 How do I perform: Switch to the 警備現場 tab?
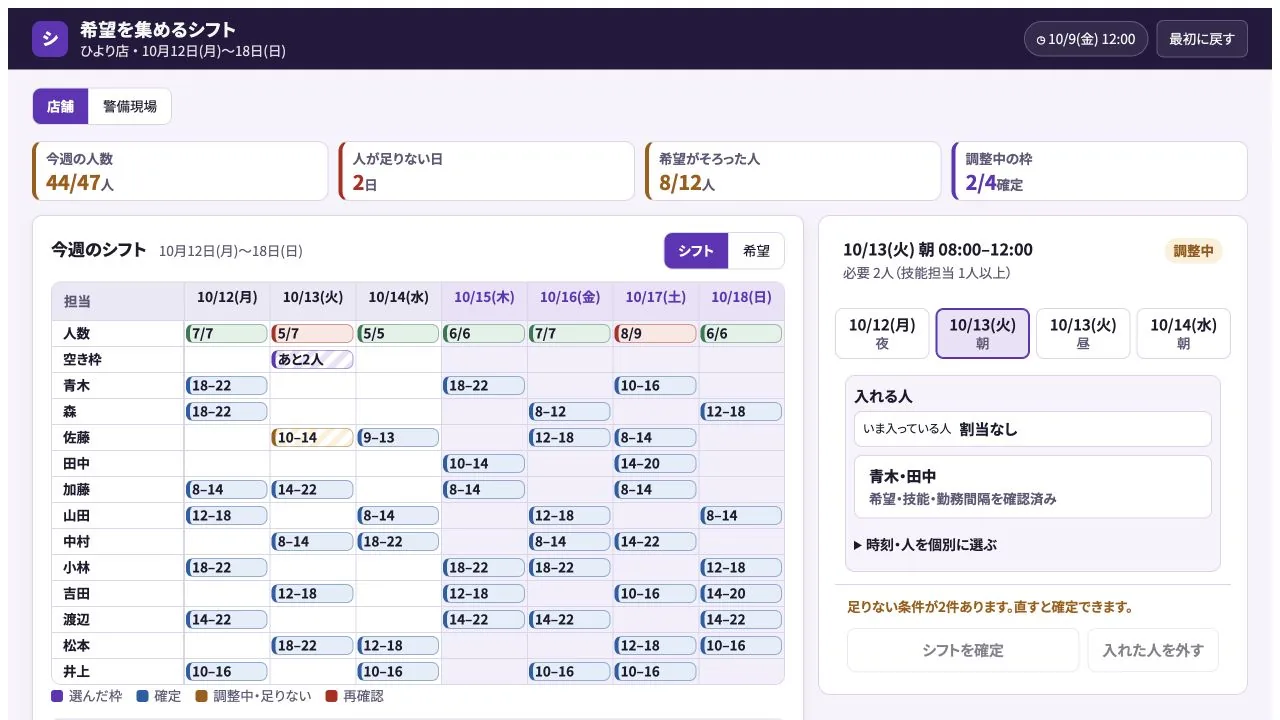130,106
